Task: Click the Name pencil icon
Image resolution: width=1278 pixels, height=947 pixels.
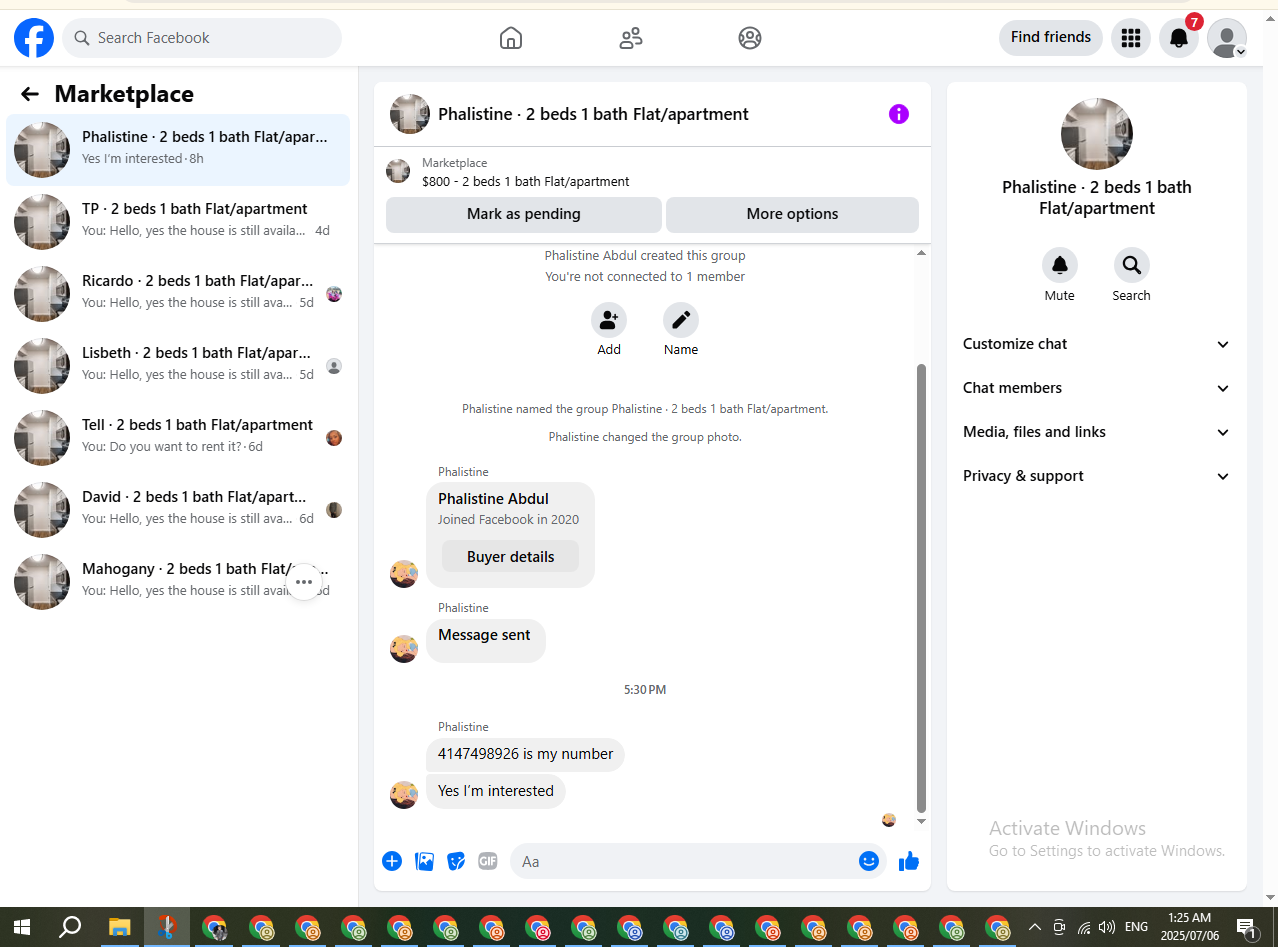Action: 681,321
